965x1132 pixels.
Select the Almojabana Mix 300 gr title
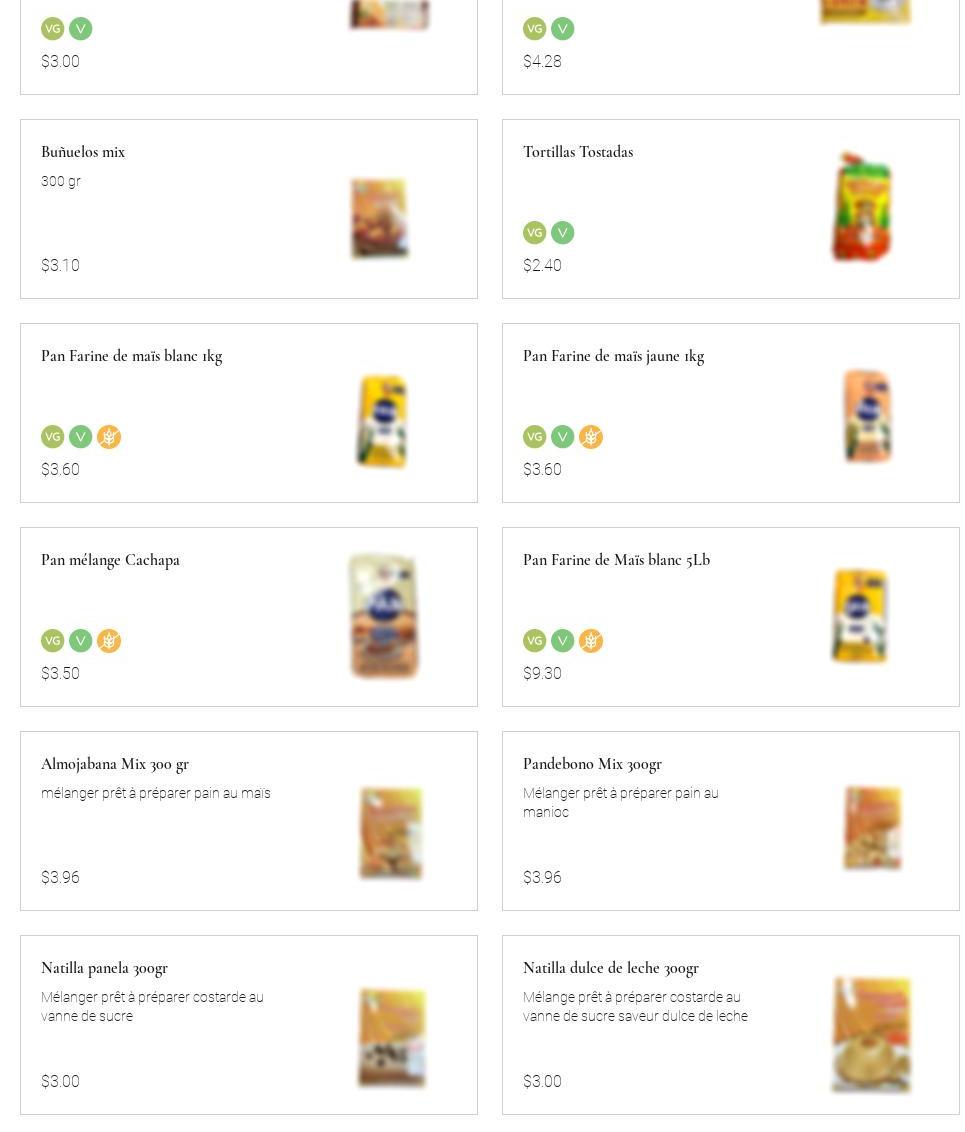(115, 764)
